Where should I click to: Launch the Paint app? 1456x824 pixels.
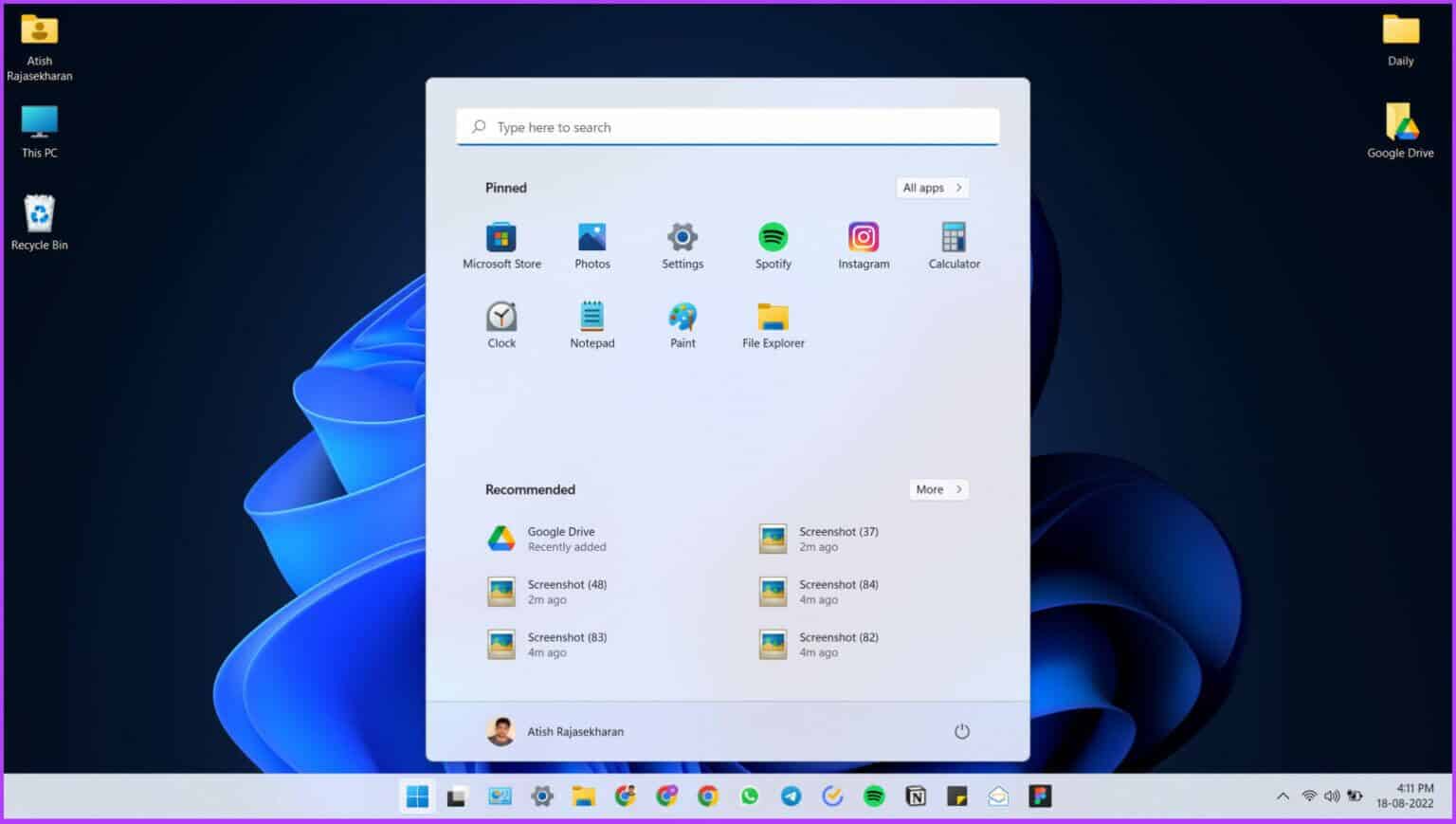click(x=682, y=325)
